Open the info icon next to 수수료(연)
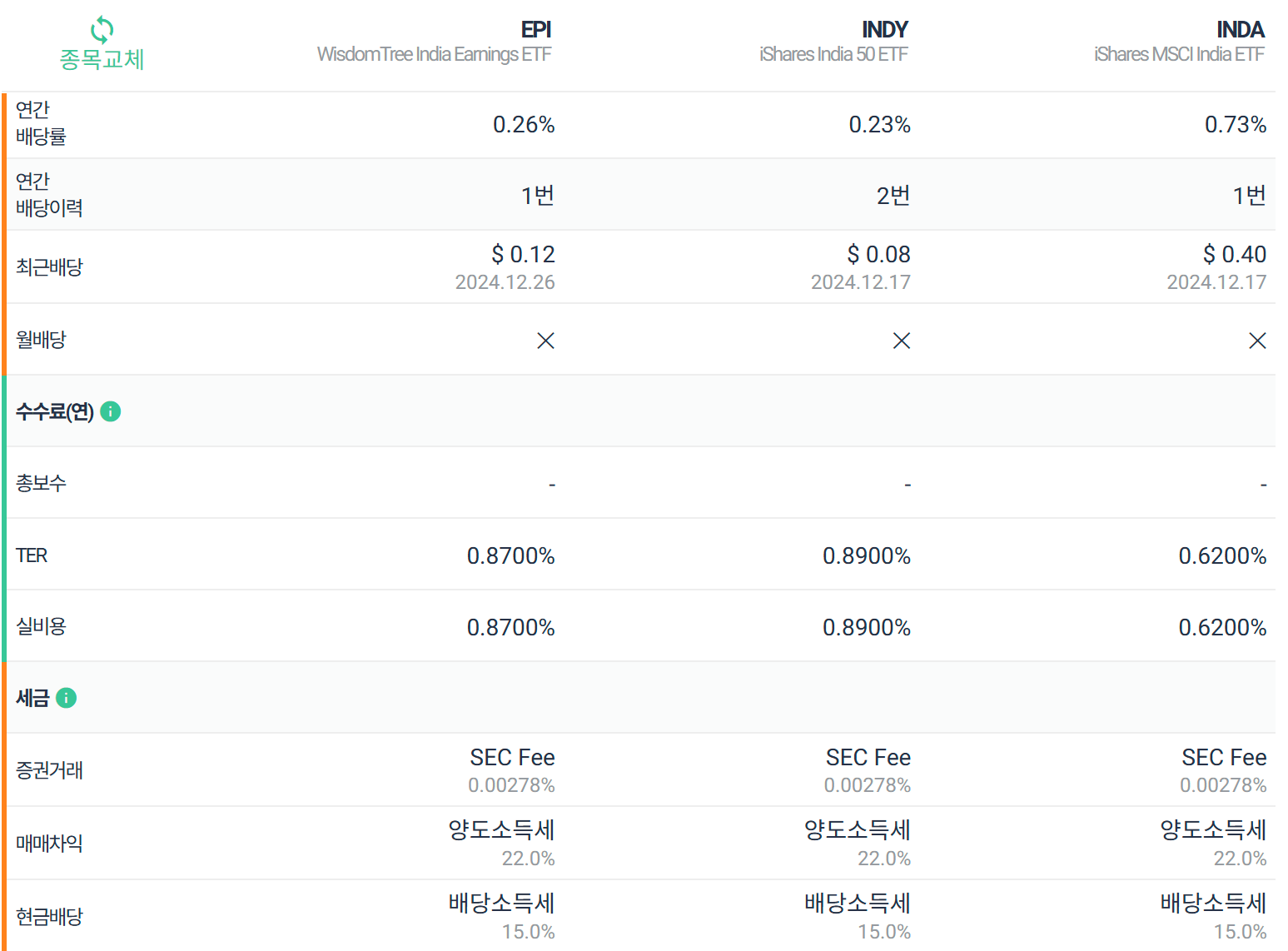The height and width of the screenshot is (951, 1288). [111, 411]
